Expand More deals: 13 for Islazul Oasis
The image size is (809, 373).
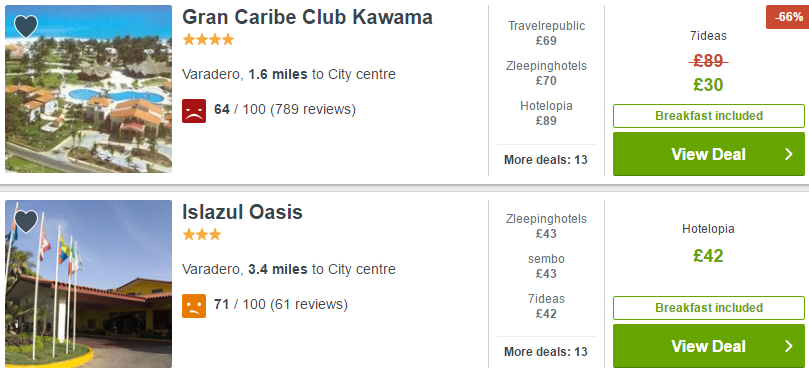(546, 352)
